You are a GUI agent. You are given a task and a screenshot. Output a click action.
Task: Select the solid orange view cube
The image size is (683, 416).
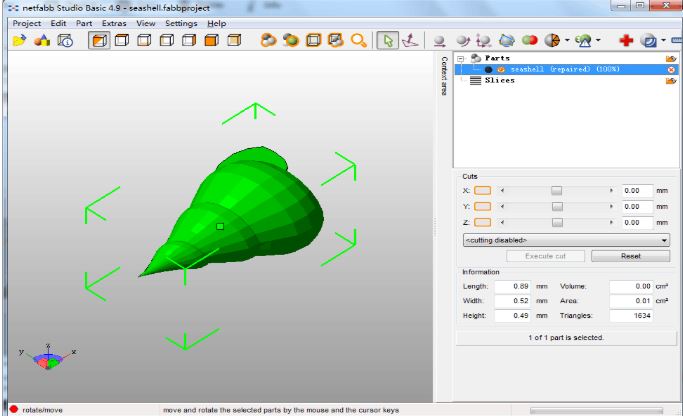(x=211, y=41)
